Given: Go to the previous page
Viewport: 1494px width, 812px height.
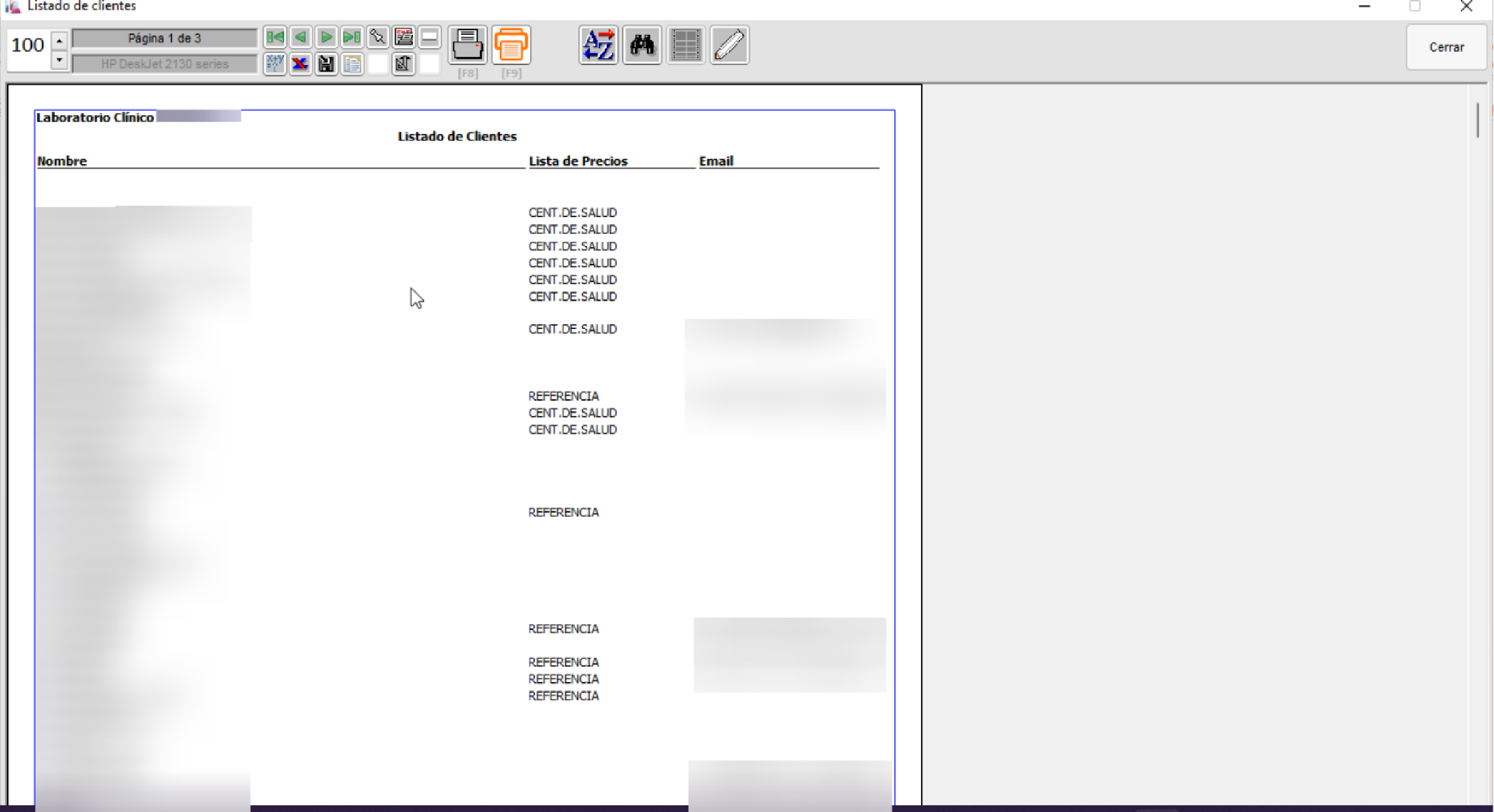Looking at the screenshot, I should [x=301, y=37].
